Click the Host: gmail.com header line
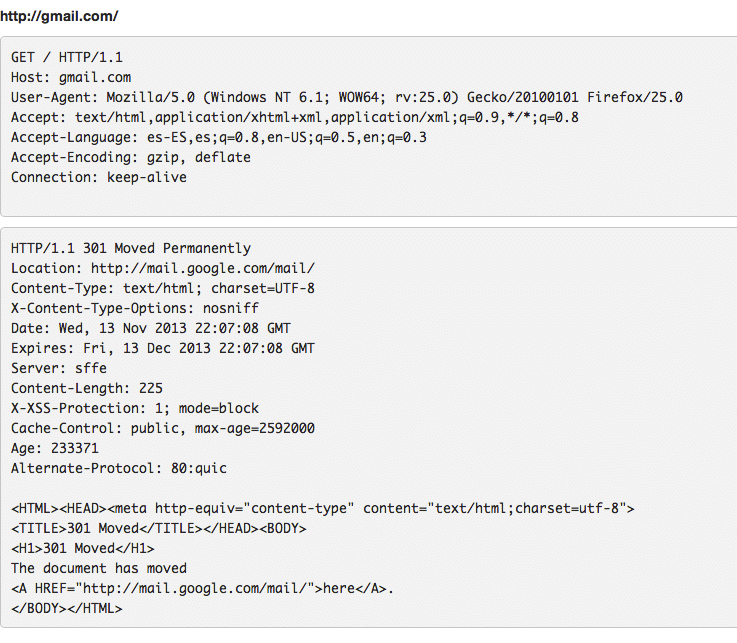 coord(71,77)
